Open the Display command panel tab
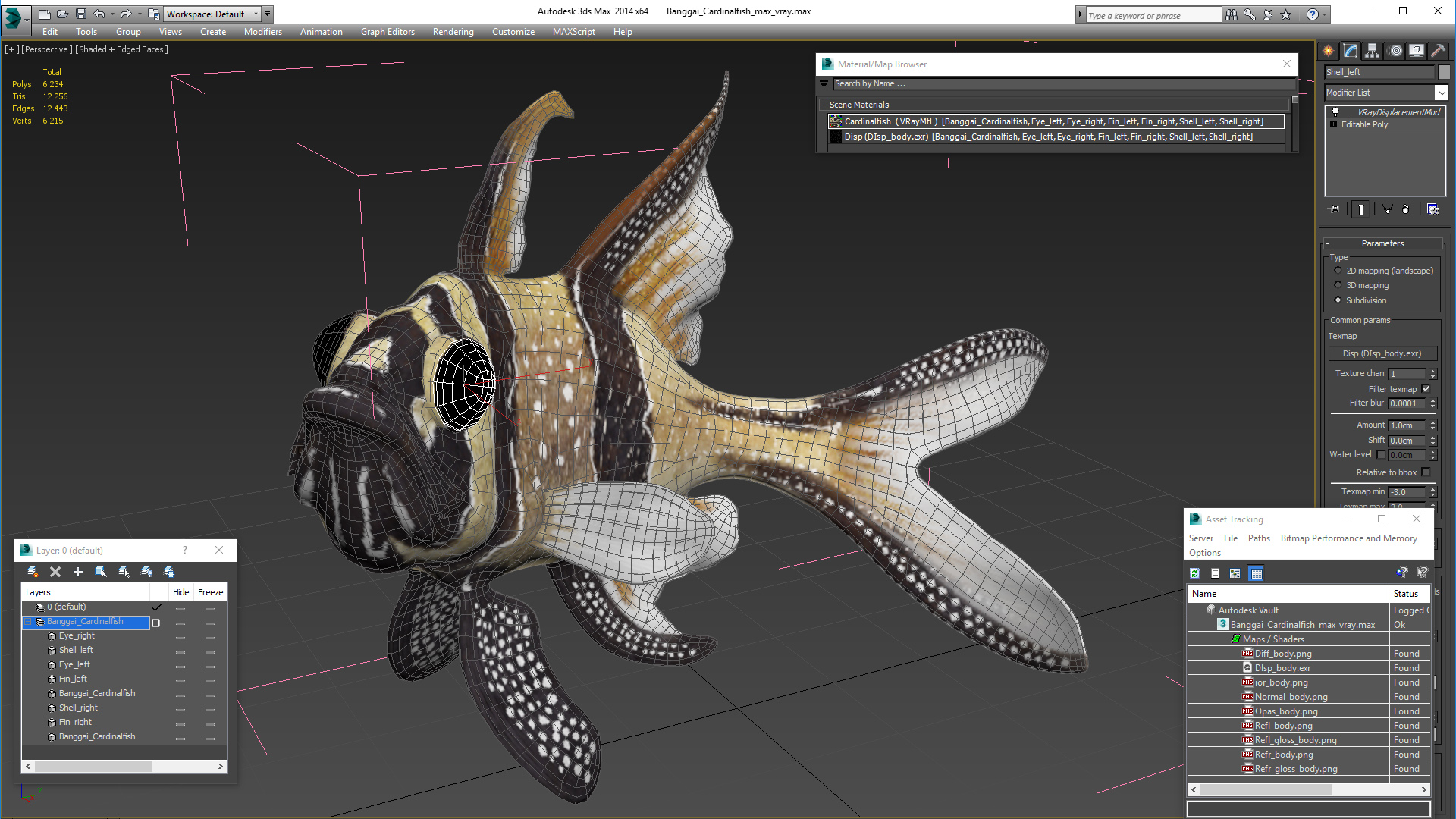This screenshot has width=1456, height=819. 1417,51
